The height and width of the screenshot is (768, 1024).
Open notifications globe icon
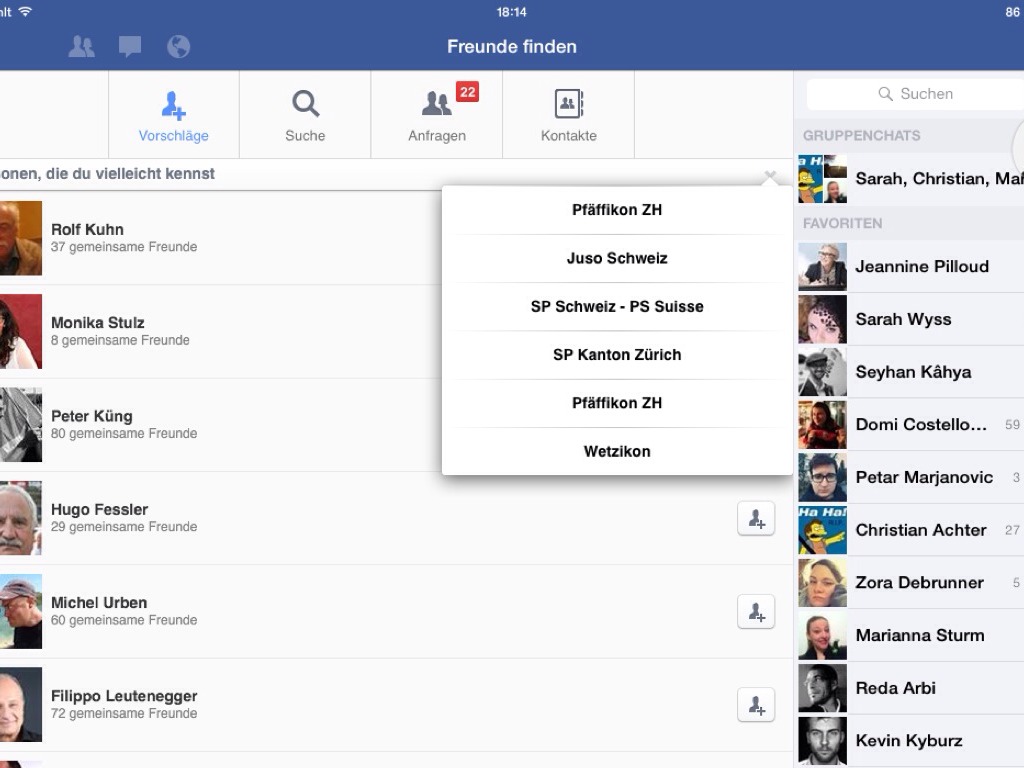178,46
